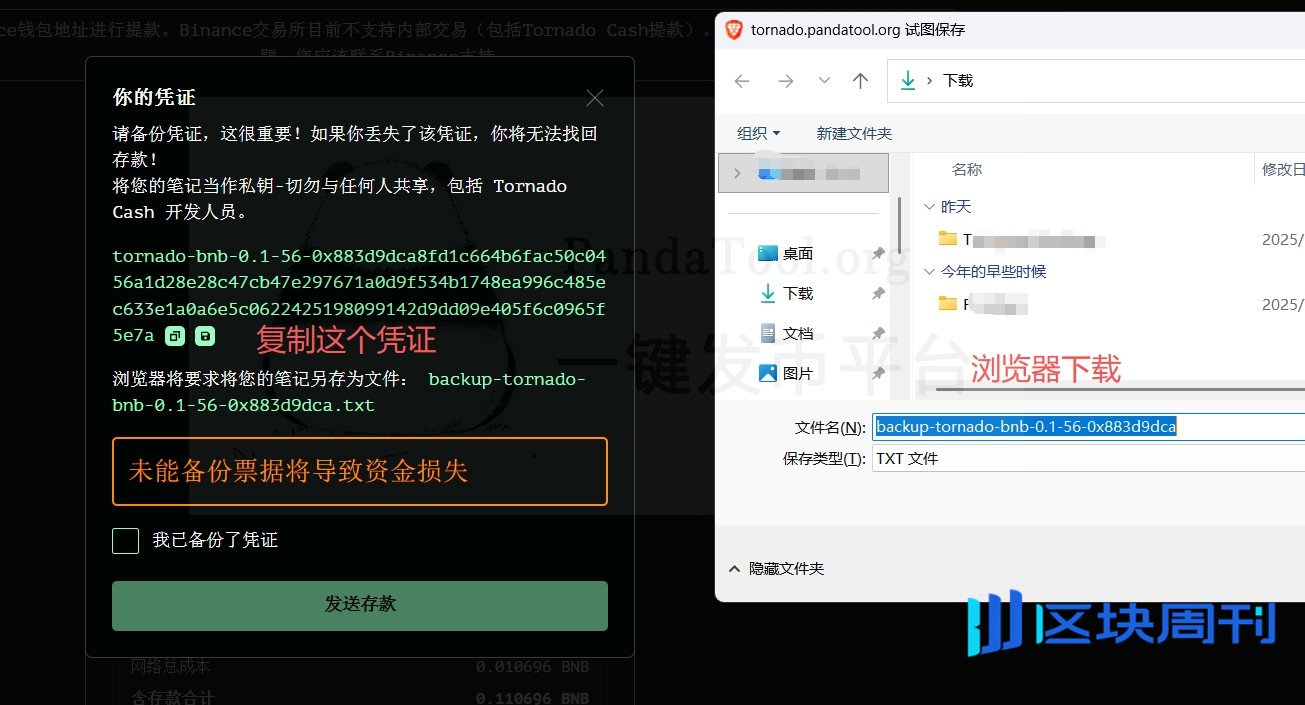Image resolution: width=1305 pixels, height=705 pixels.
Task: Copy the Tornado note with copy icon
Action: [x=175, y=336]
